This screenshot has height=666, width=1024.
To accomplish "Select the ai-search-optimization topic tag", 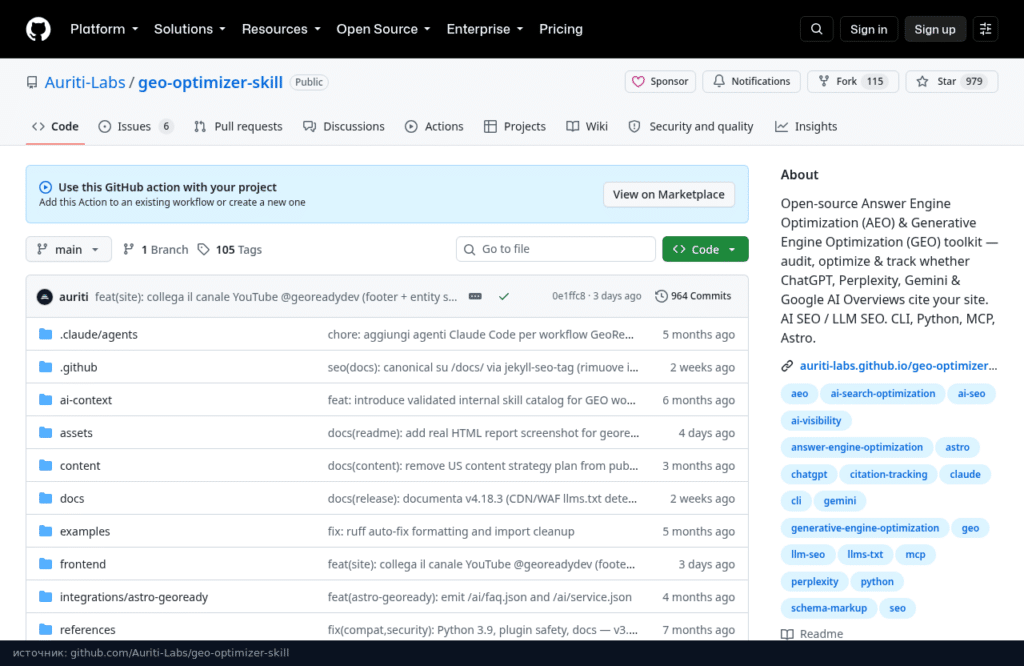I will coord(882,394).
